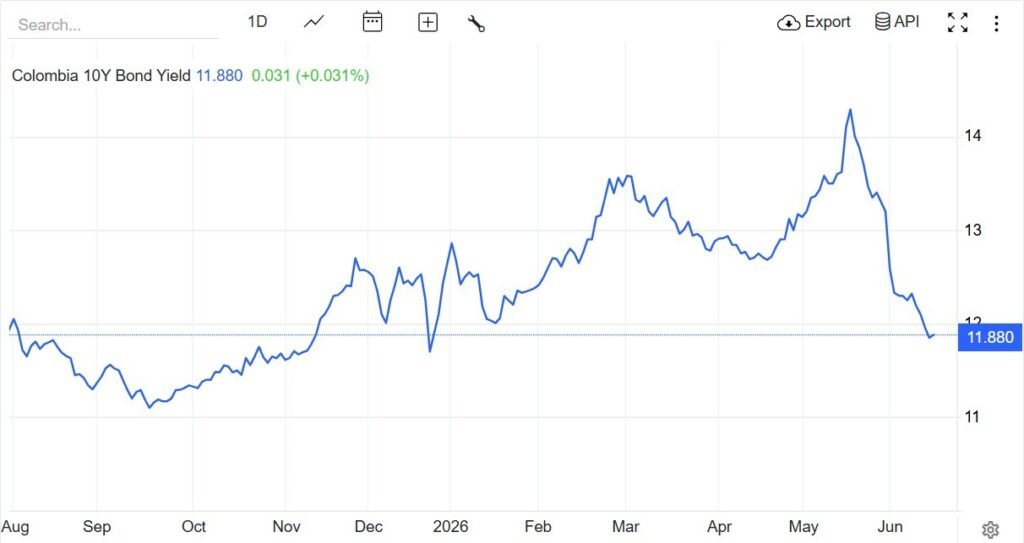Click the Export cloud download icon
This screenshot has height=543, width=1024.
[x=788, y=24]
